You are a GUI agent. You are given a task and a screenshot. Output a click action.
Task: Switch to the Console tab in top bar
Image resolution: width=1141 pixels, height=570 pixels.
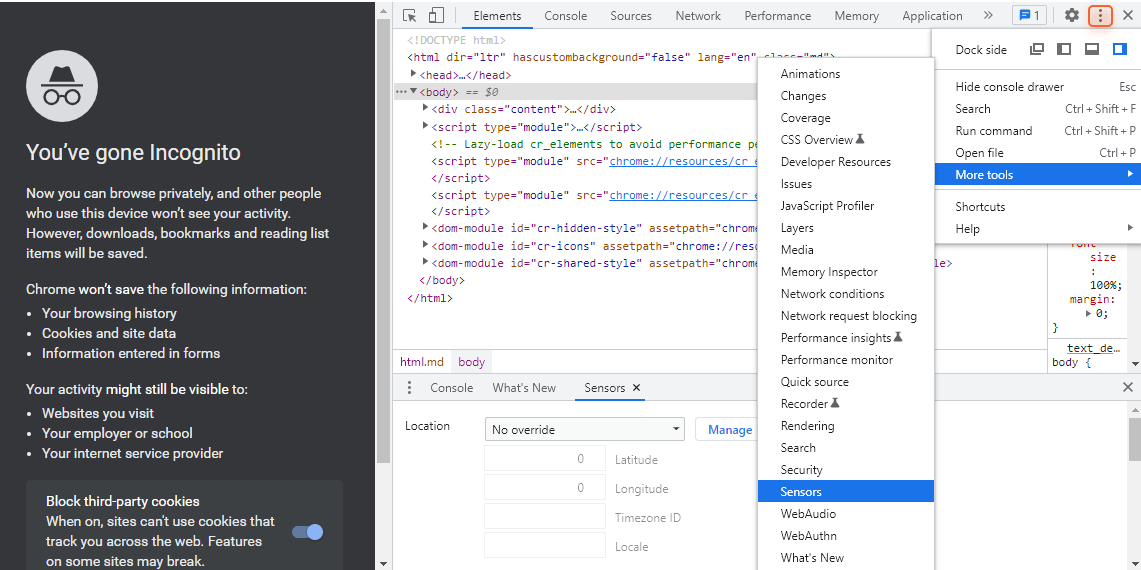pyautogui.click(x=565, y=15)
